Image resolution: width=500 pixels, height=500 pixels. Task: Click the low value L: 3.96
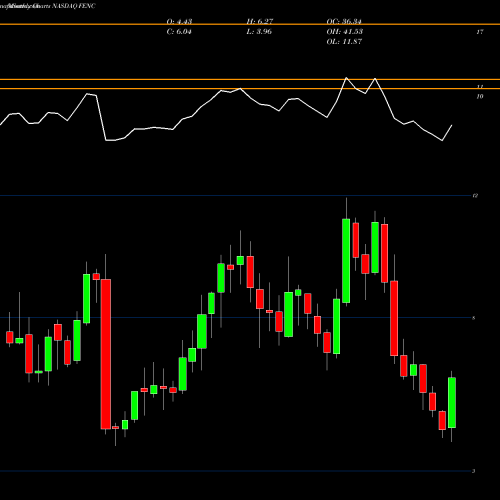pos(259,32)
